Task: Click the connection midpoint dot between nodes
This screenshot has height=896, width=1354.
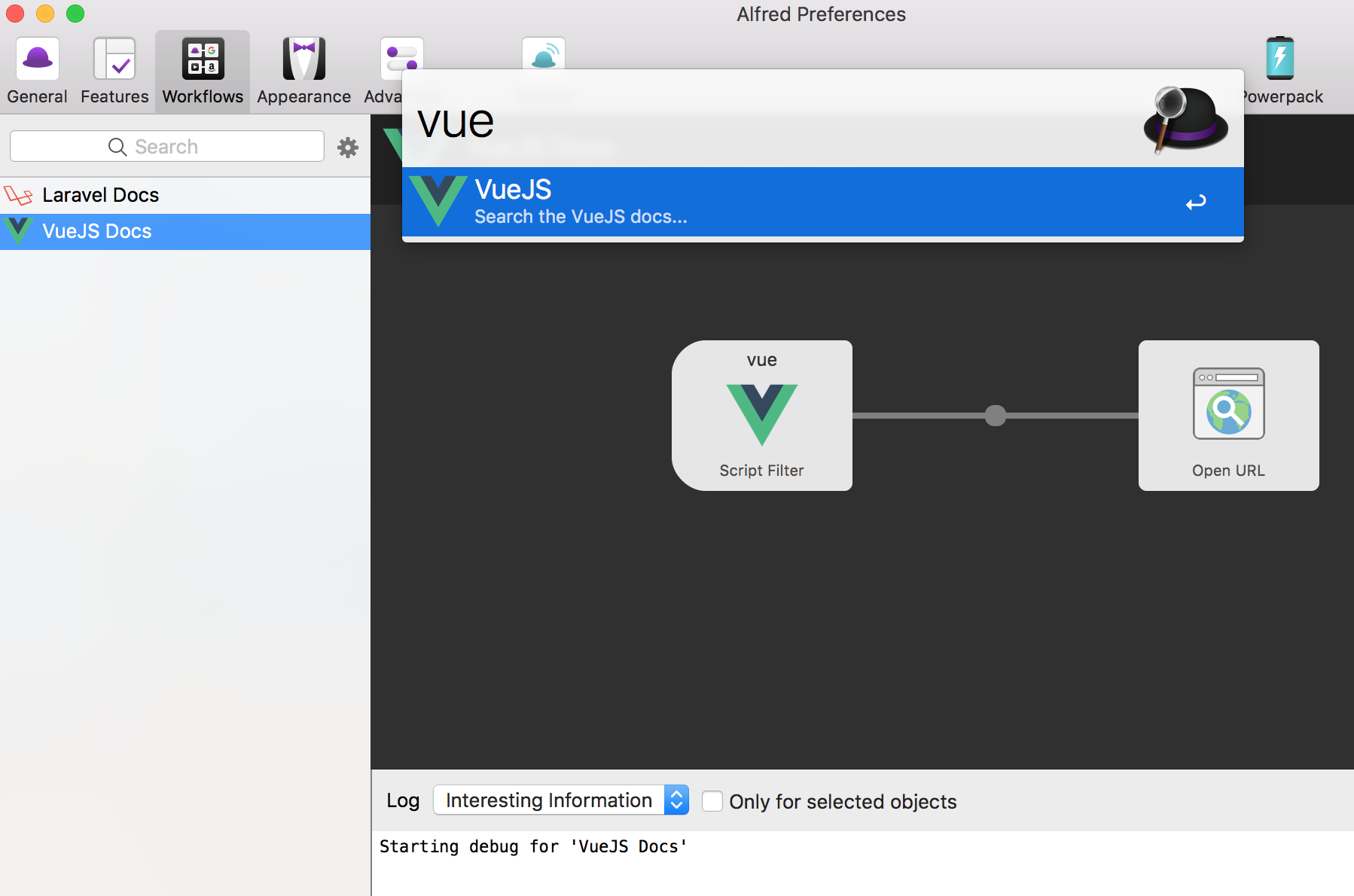Action: [x=996, y=416]
